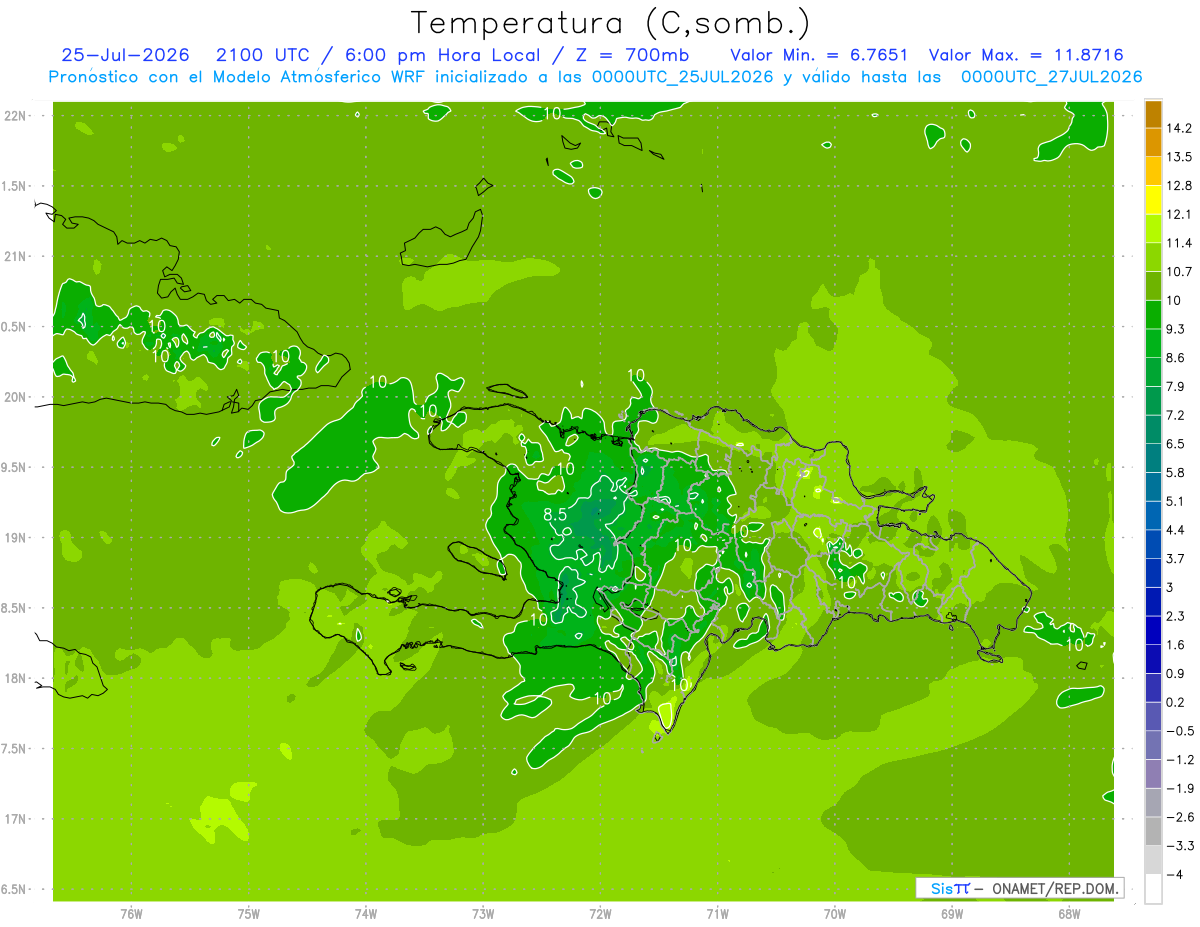
Task: Click the '-3.3' color scale value
Action: (1179, 845)
